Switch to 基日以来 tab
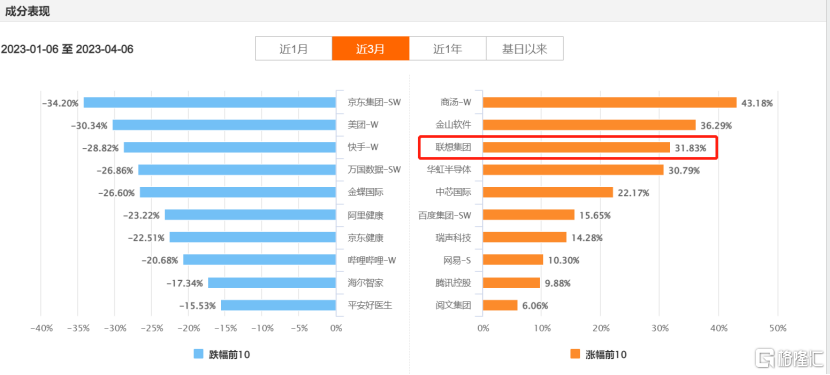 click(x=525, y=49)
